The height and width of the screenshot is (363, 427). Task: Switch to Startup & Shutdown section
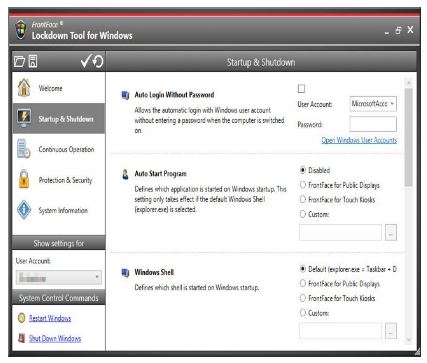point(59,118)
